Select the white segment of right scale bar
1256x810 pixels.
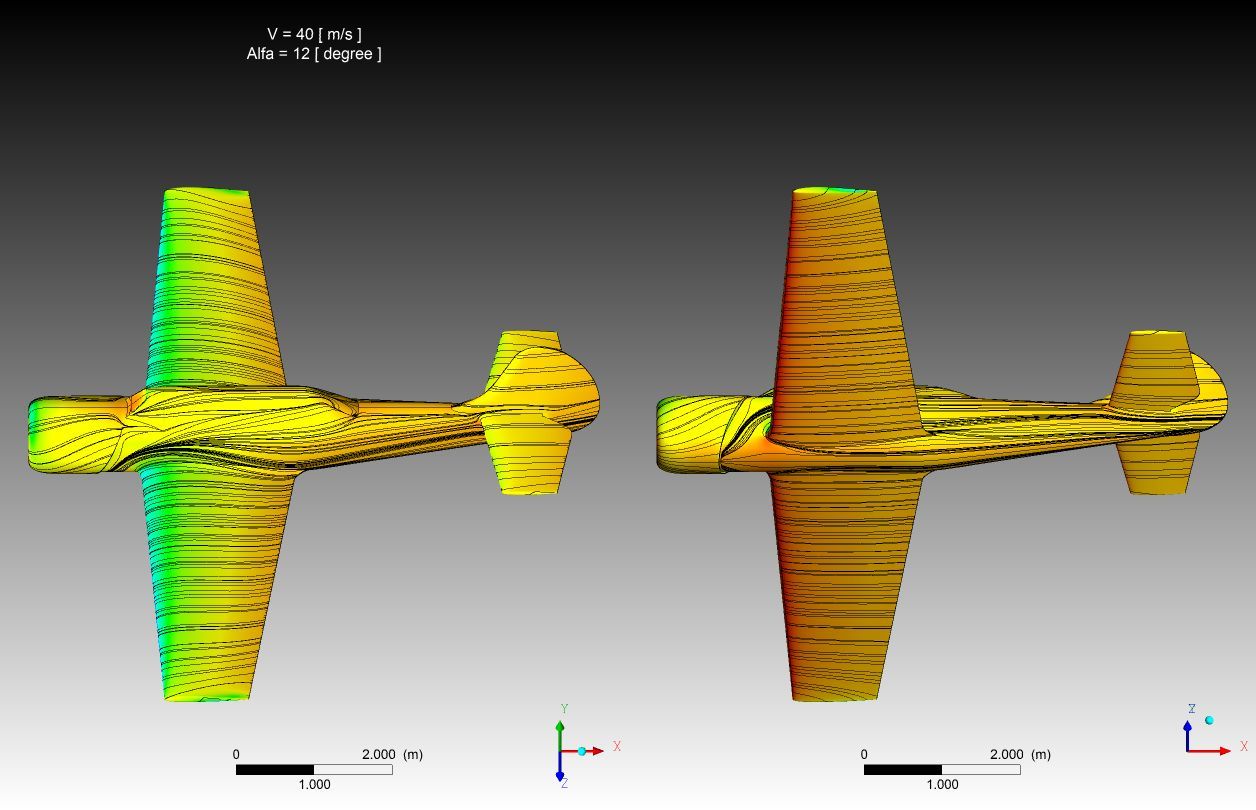[x=980, y=770]
